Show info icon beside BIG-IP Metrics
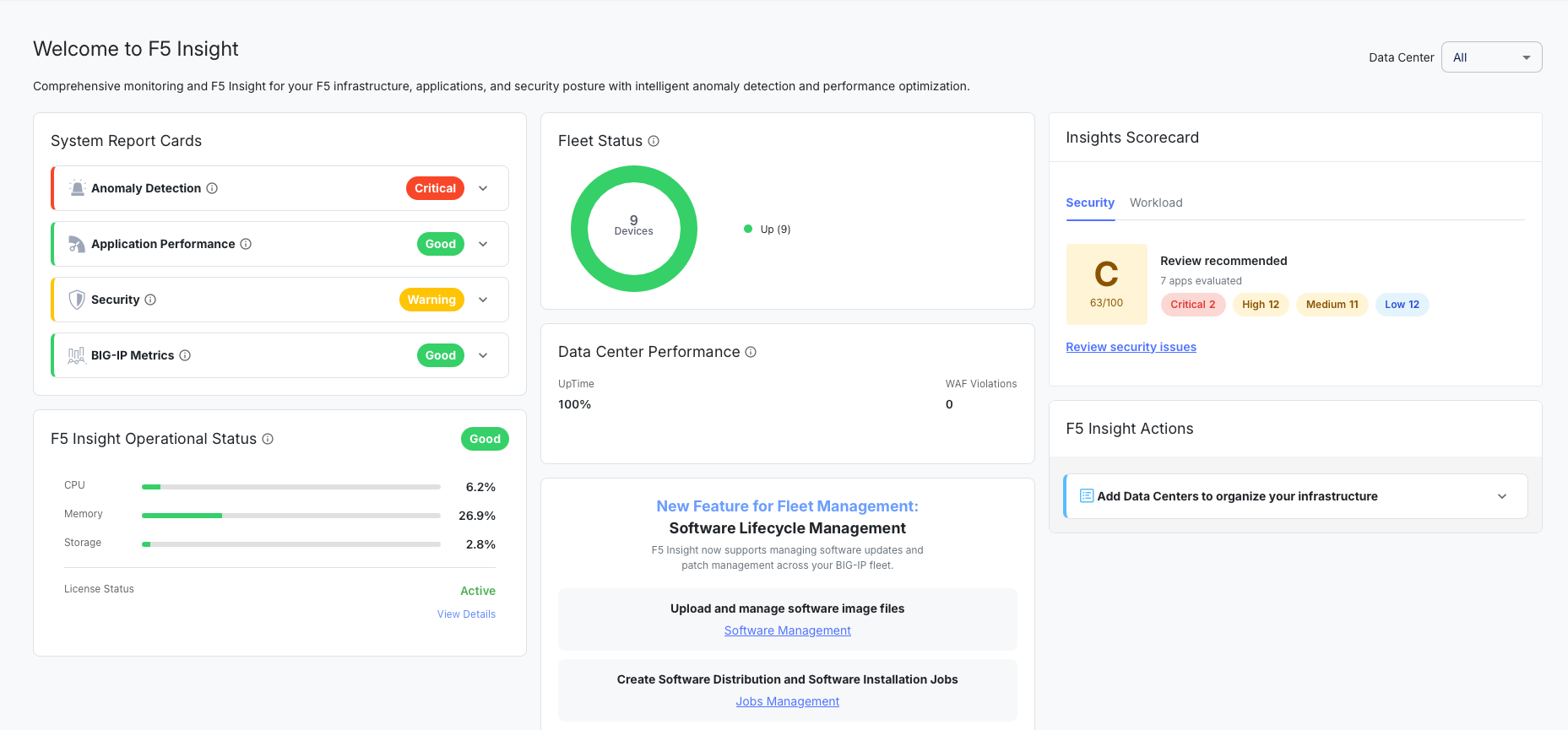Screen dimensions: 1568x730 [185, 355]
